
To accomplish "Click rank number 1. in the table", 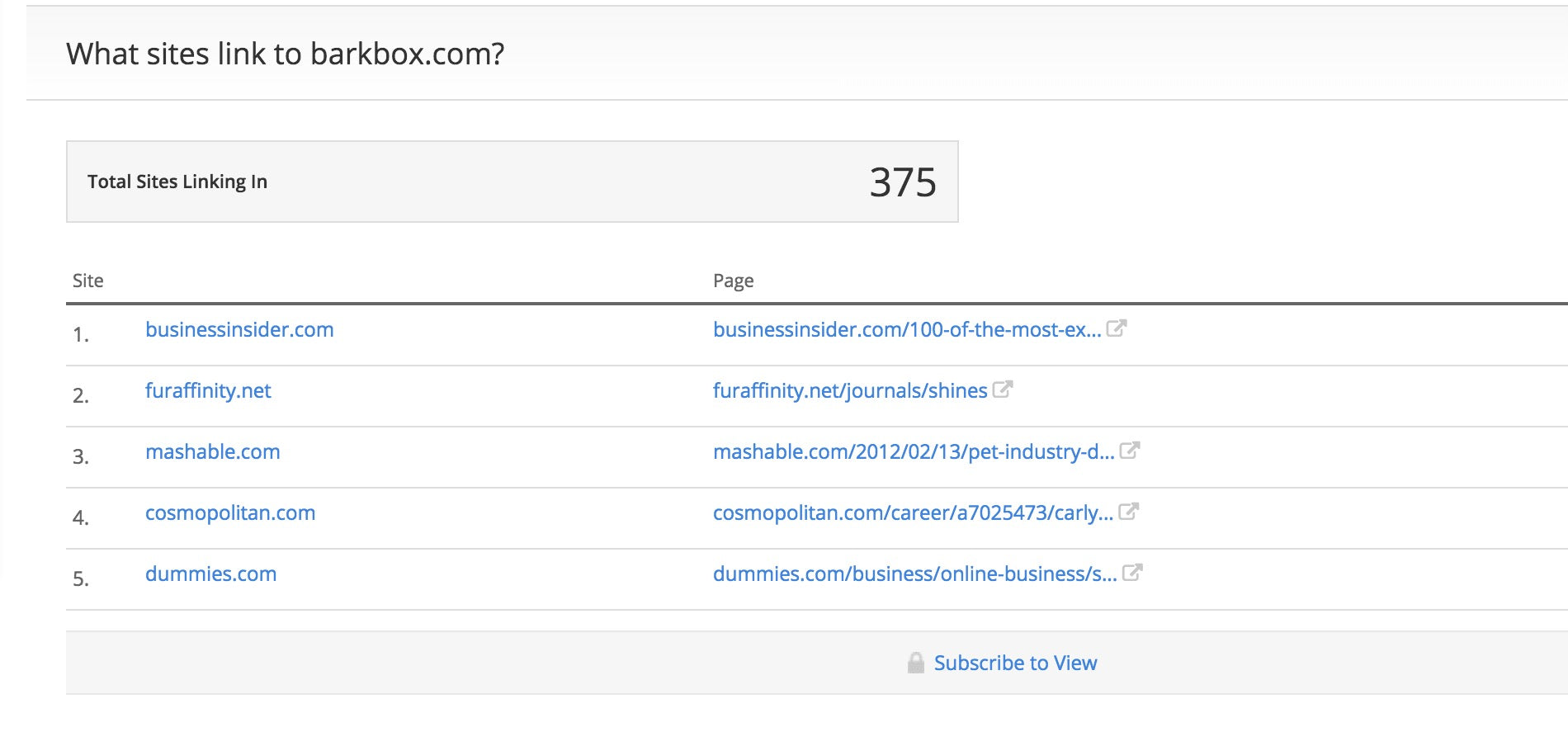I will point(81,334).
